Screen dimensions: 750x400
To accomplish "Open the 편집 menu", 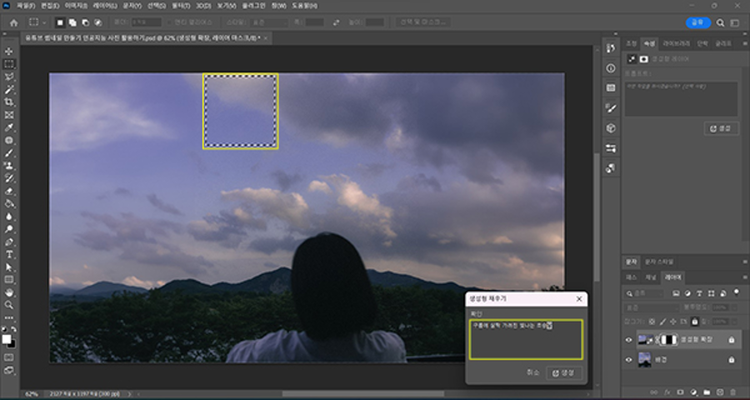I will (50, 6).
